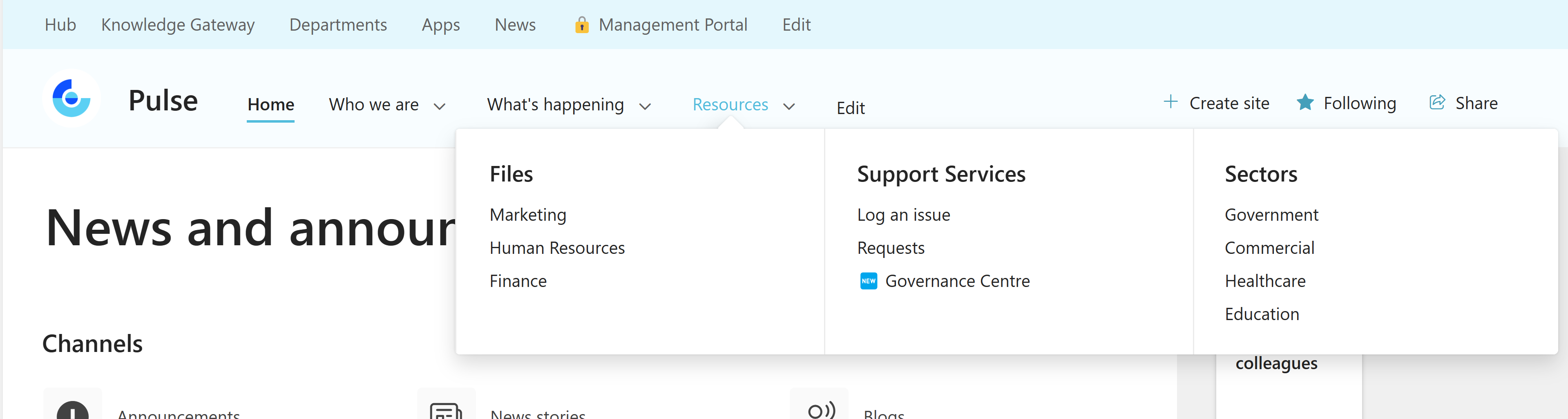
Task: Click the Pulse site logo
Action: (71, 99)
